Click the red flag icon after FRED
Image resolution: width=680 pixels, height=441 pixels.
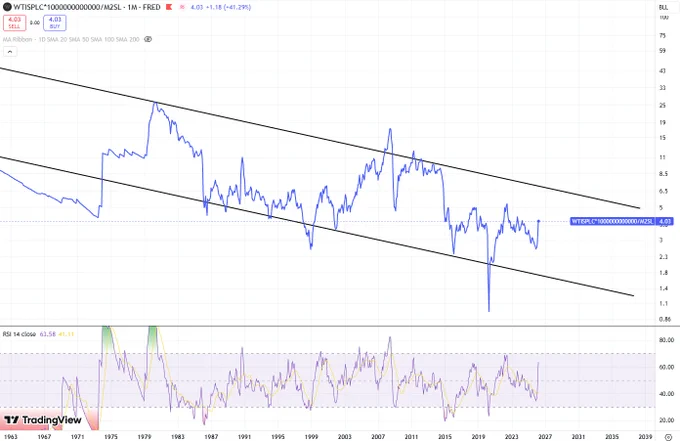pyautogui.click(x=169, y=7)
